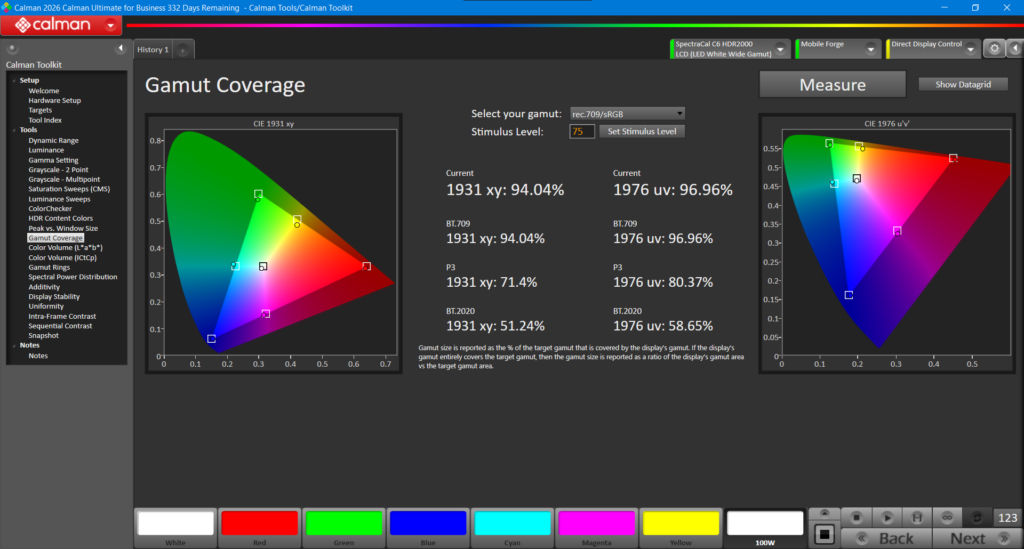Click the play sequence icon
Viewport: 1024px width, 549px height.
coord(886,518)
